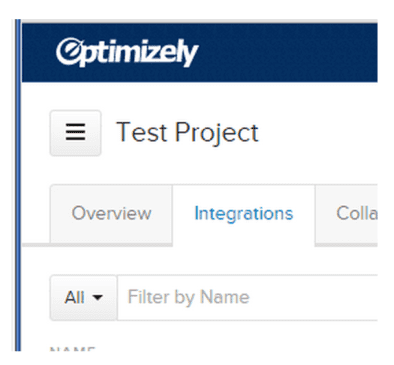Go to the project Overview section
The image size is (394, 365).
click(111, 214)
